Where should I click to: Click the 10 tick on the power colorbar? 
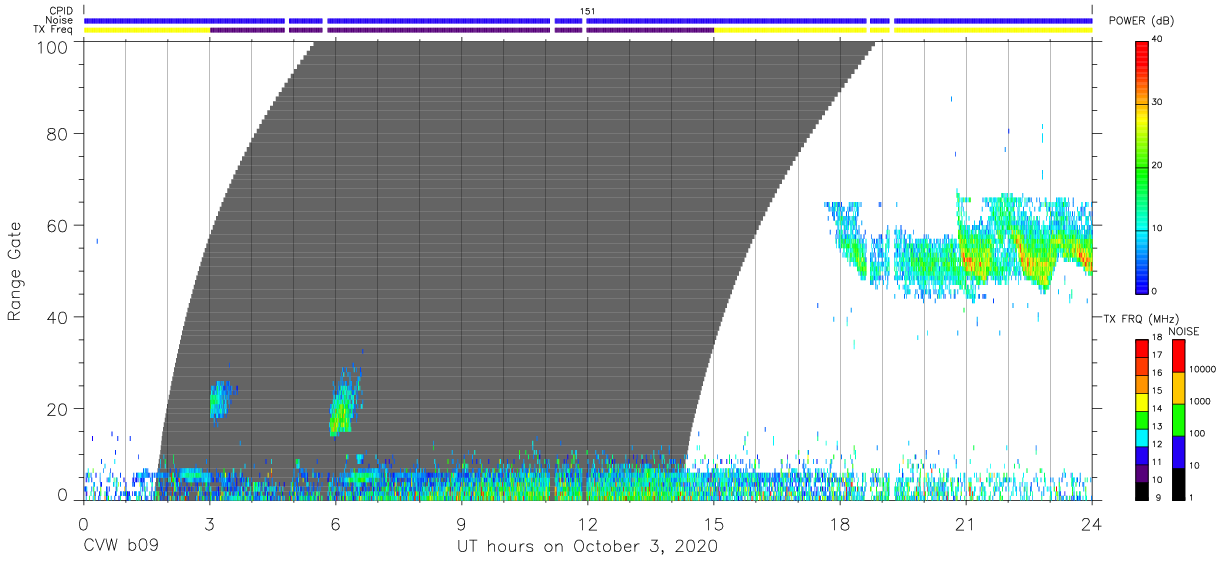[1157, 228]
